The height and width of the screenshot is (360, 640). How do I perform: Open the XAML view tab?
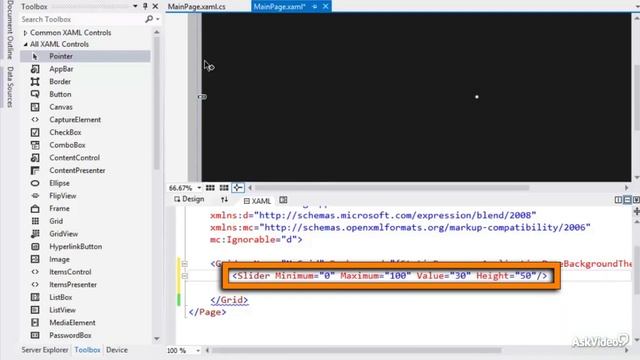[257, 201]
